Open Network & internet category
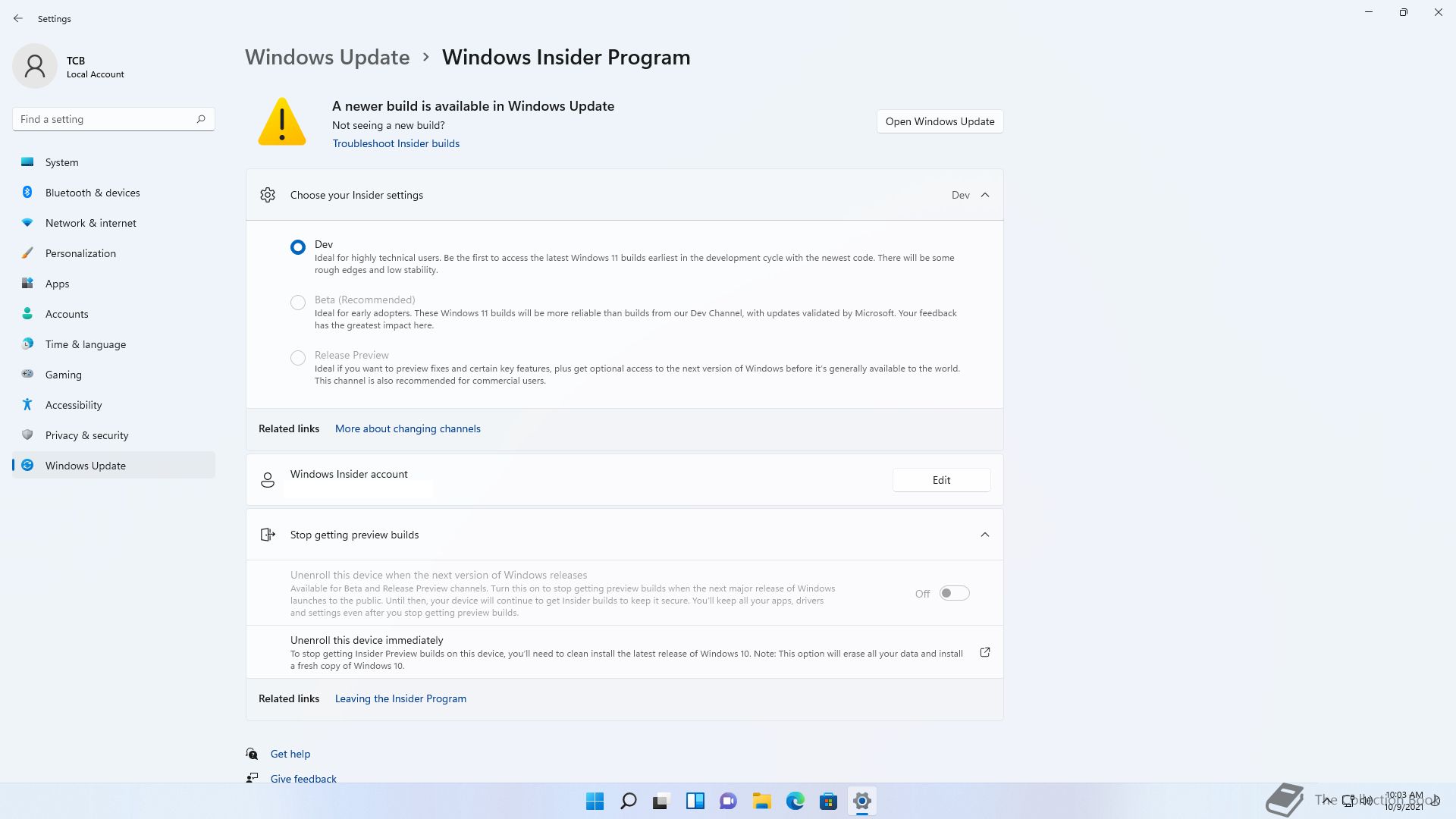1456x819 pixels. pyautogui.click(x=114, y=223)
